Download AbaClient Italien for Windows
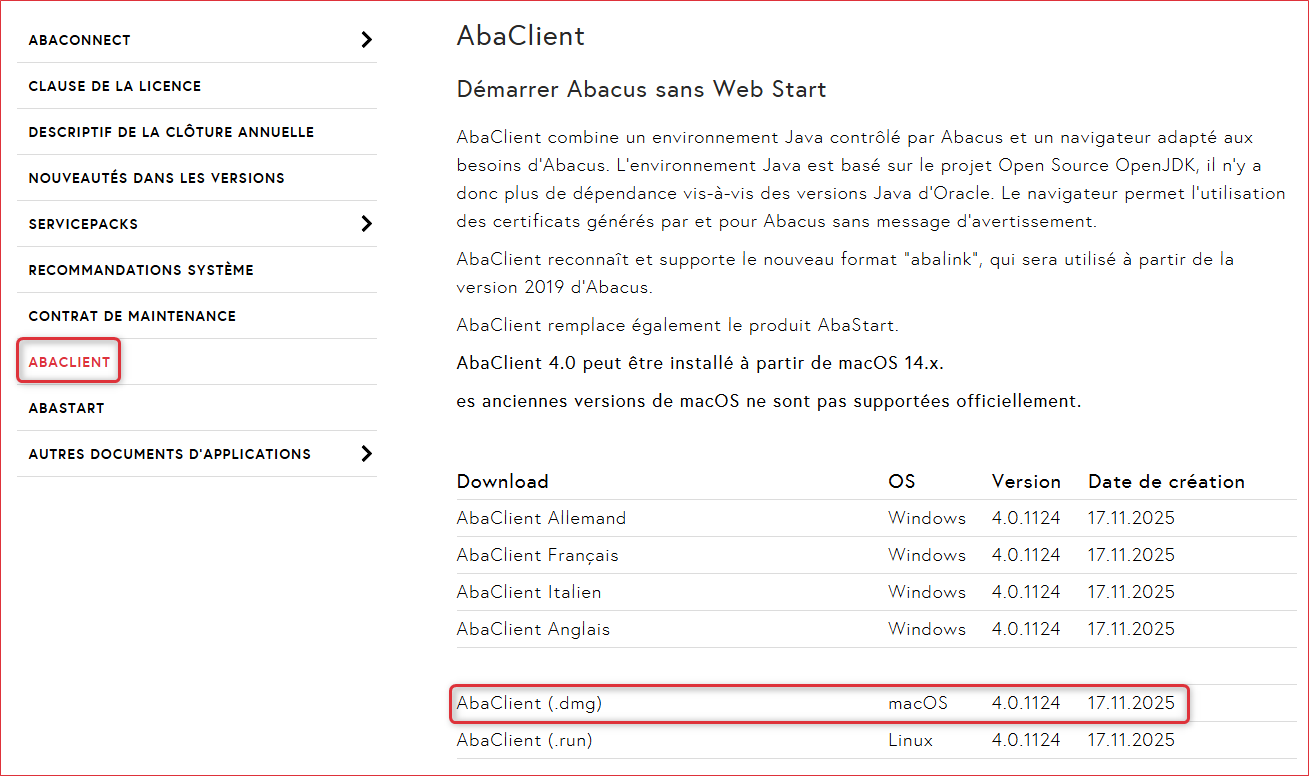Viewport: 1309px width, 776px height. pos(529,592)
